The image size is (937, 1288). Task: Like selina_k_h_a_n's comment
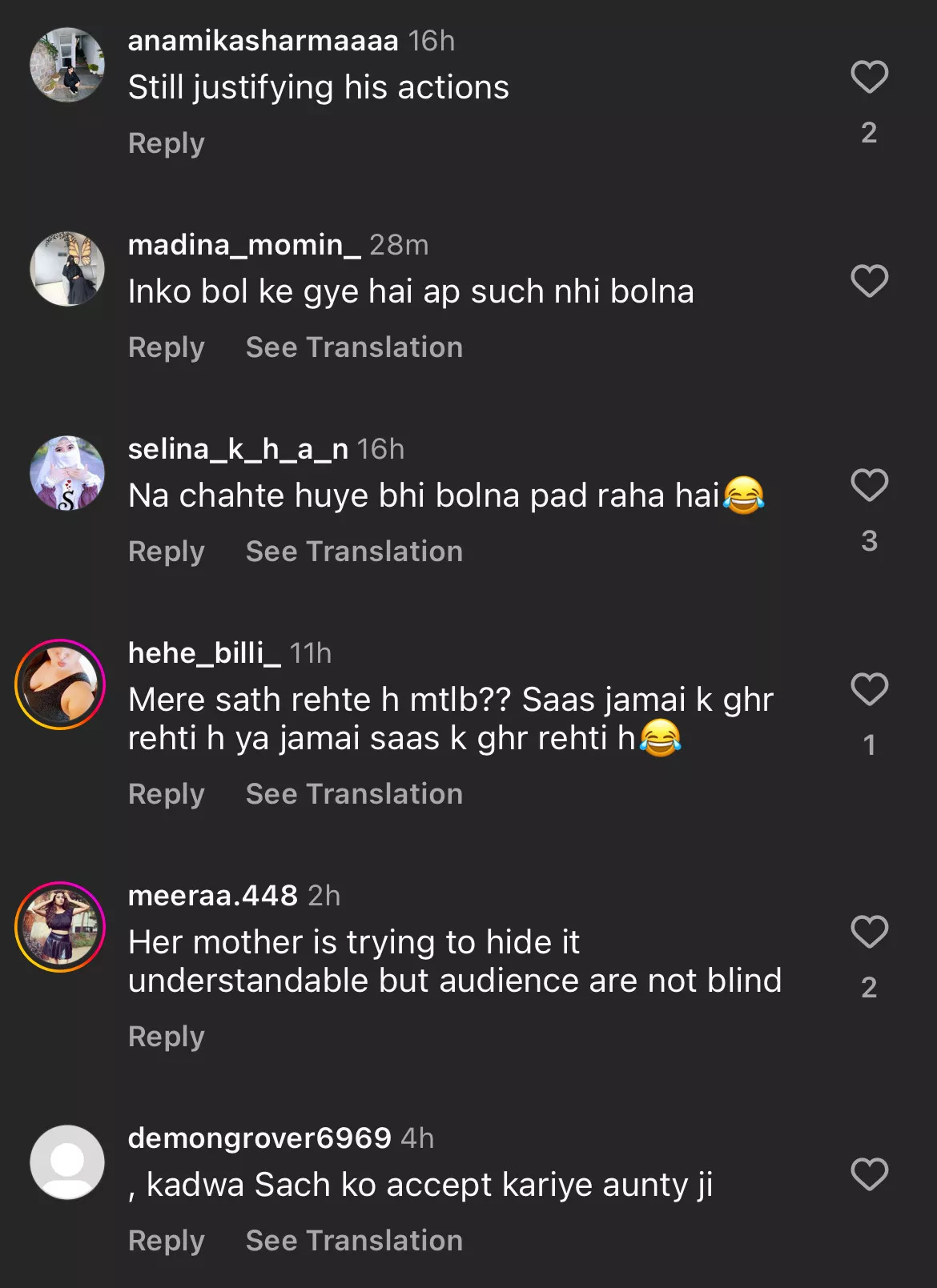point(869,486)
